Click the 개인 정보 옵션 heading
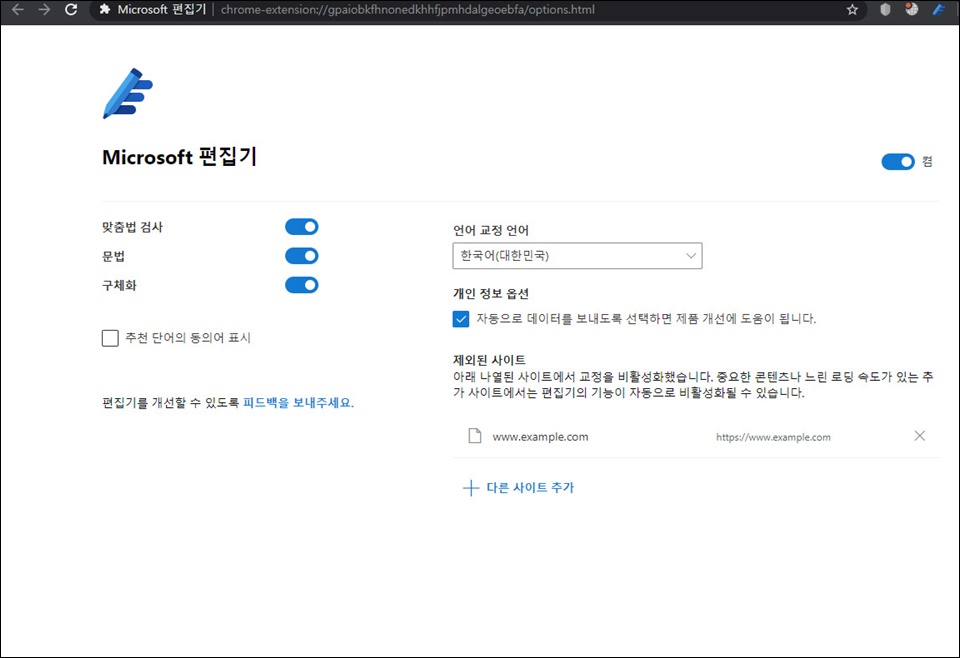Viewport: 960px width, 658px height. 491,294
